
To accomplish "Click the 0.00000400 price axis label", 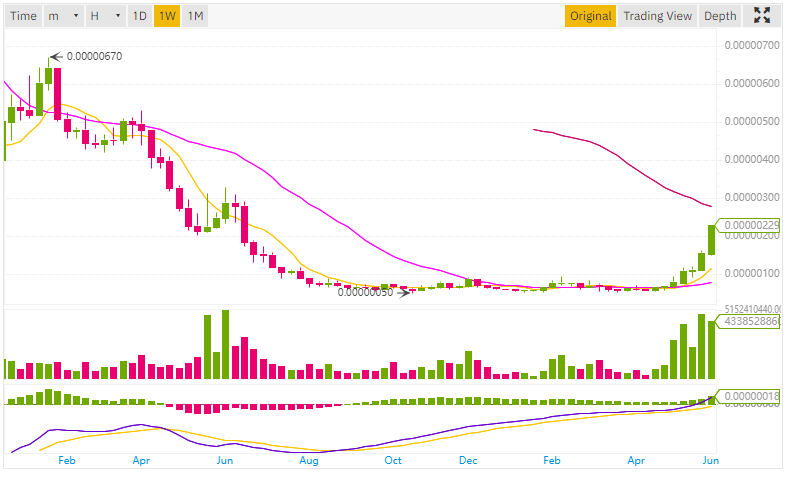I will pyautogui.click(x=752, y=160).
